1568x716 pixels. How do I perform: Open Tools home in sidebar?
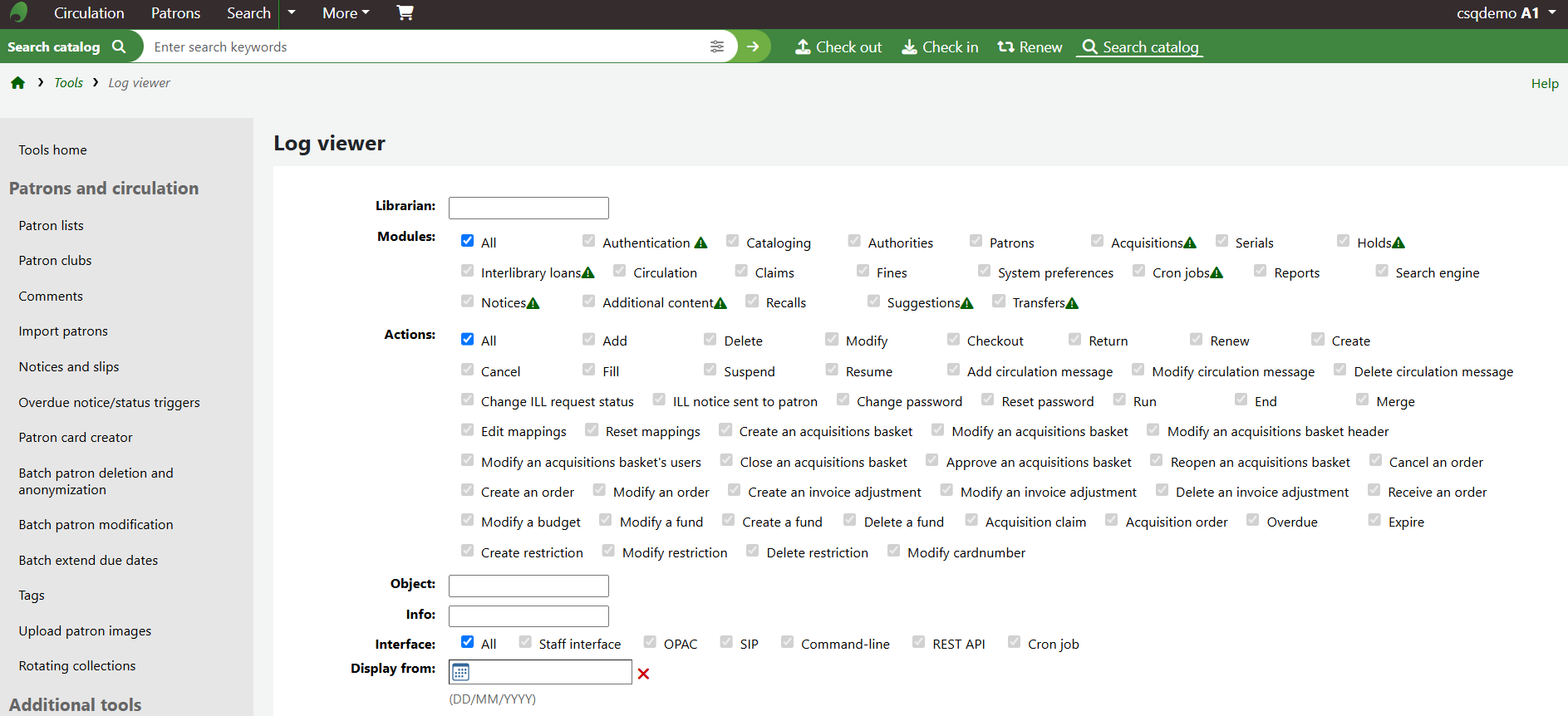[52, 150]
